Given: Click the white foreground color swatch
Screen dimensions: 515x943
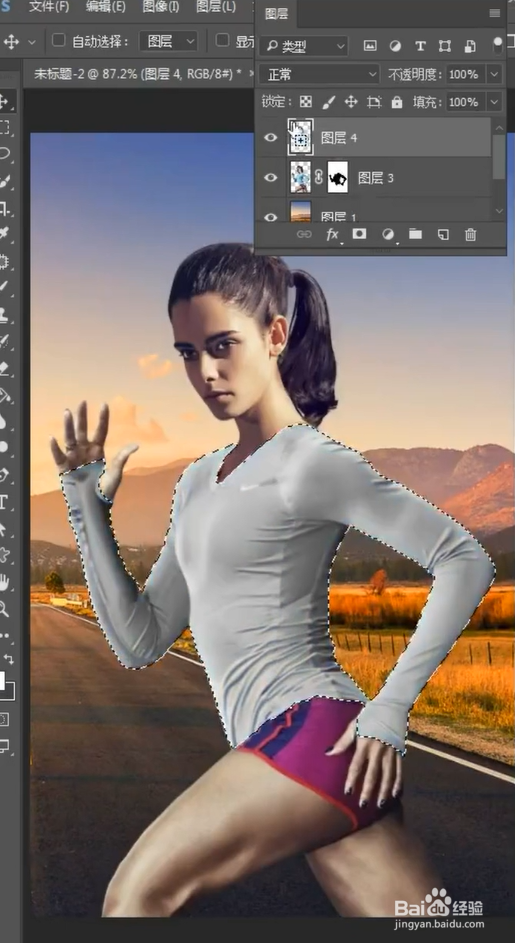Looking at the screenshot, I should point(2,681).
